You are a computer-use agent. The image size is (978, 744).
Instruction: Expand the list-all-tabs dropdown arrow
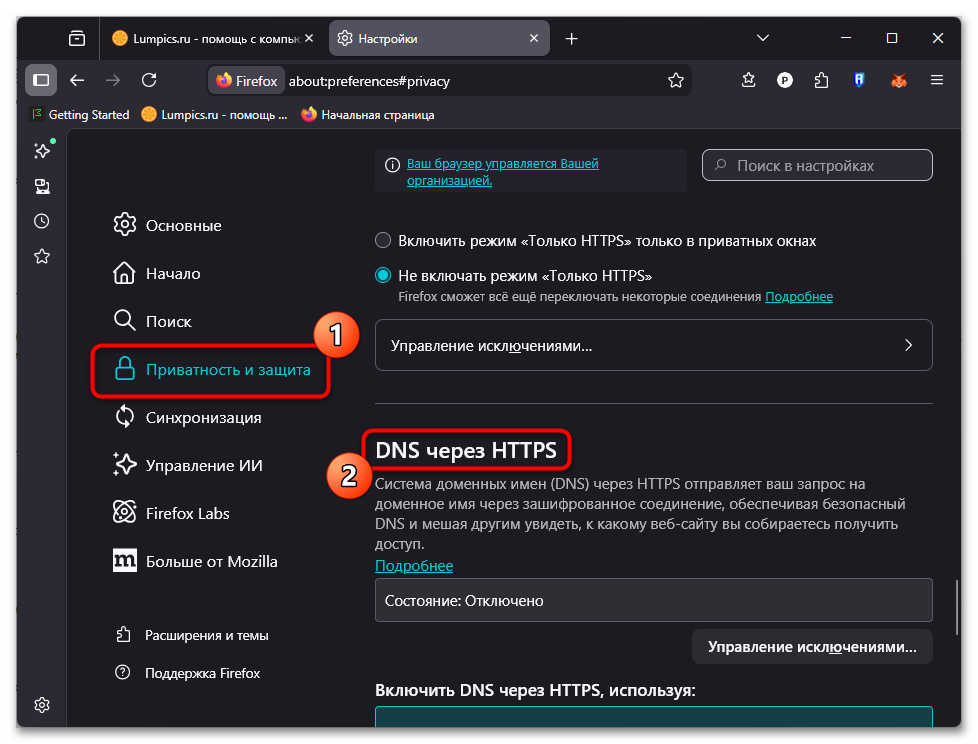pyautogui.click(x=763, y=39)
